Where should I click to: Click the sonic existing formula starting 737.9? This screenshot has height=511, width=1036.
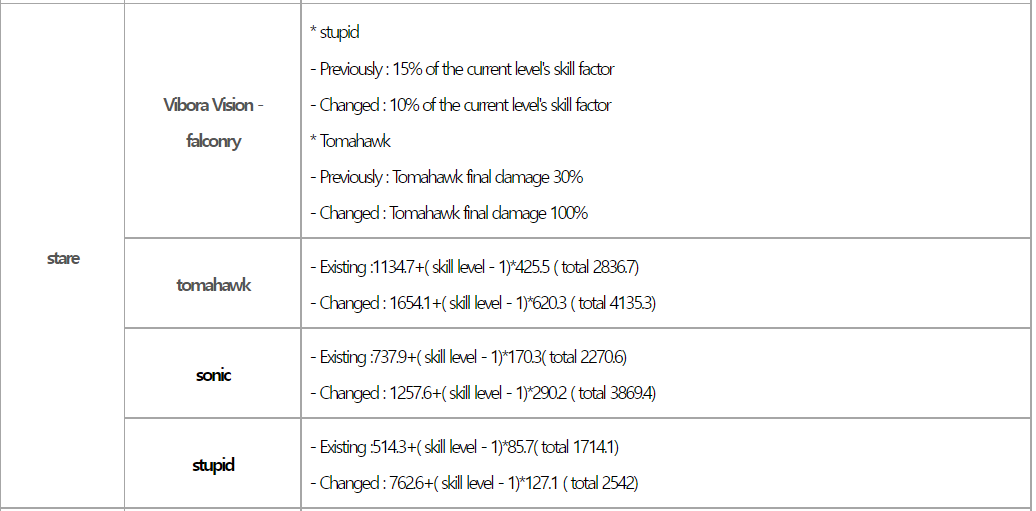pos(468,357)
